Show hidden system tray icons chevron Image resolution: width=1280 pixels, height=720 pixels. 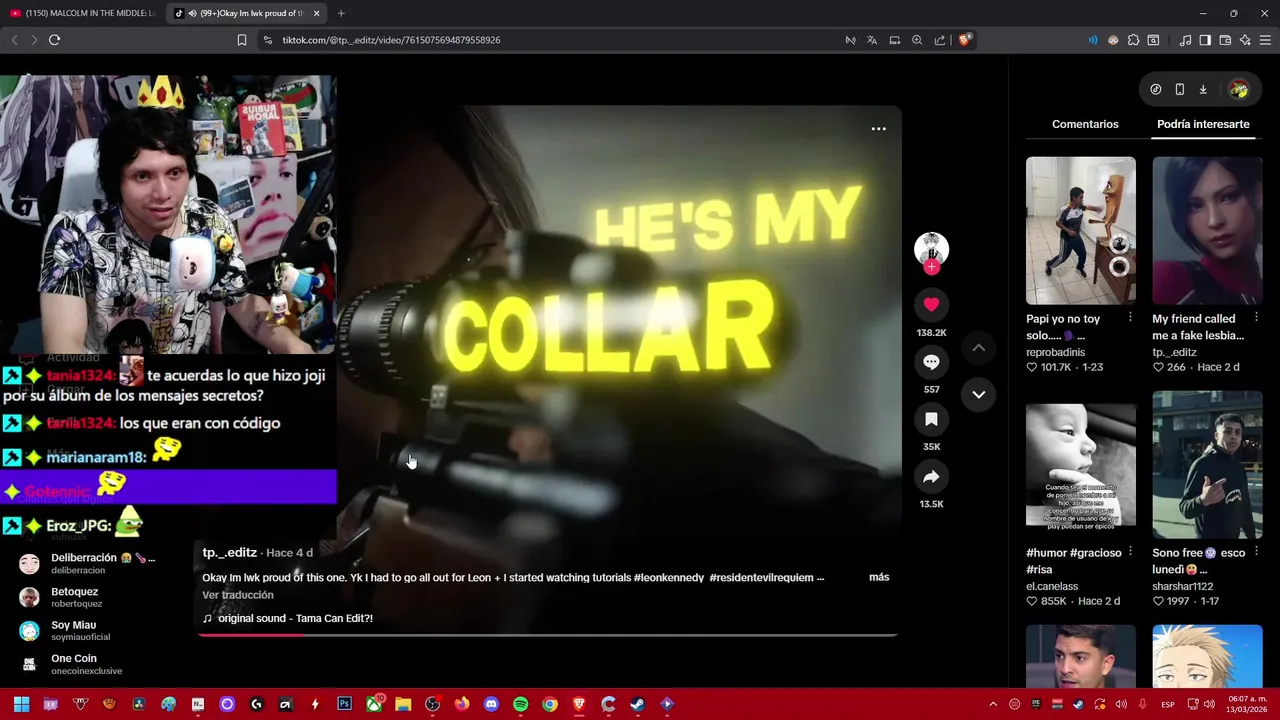pos(993,704)
